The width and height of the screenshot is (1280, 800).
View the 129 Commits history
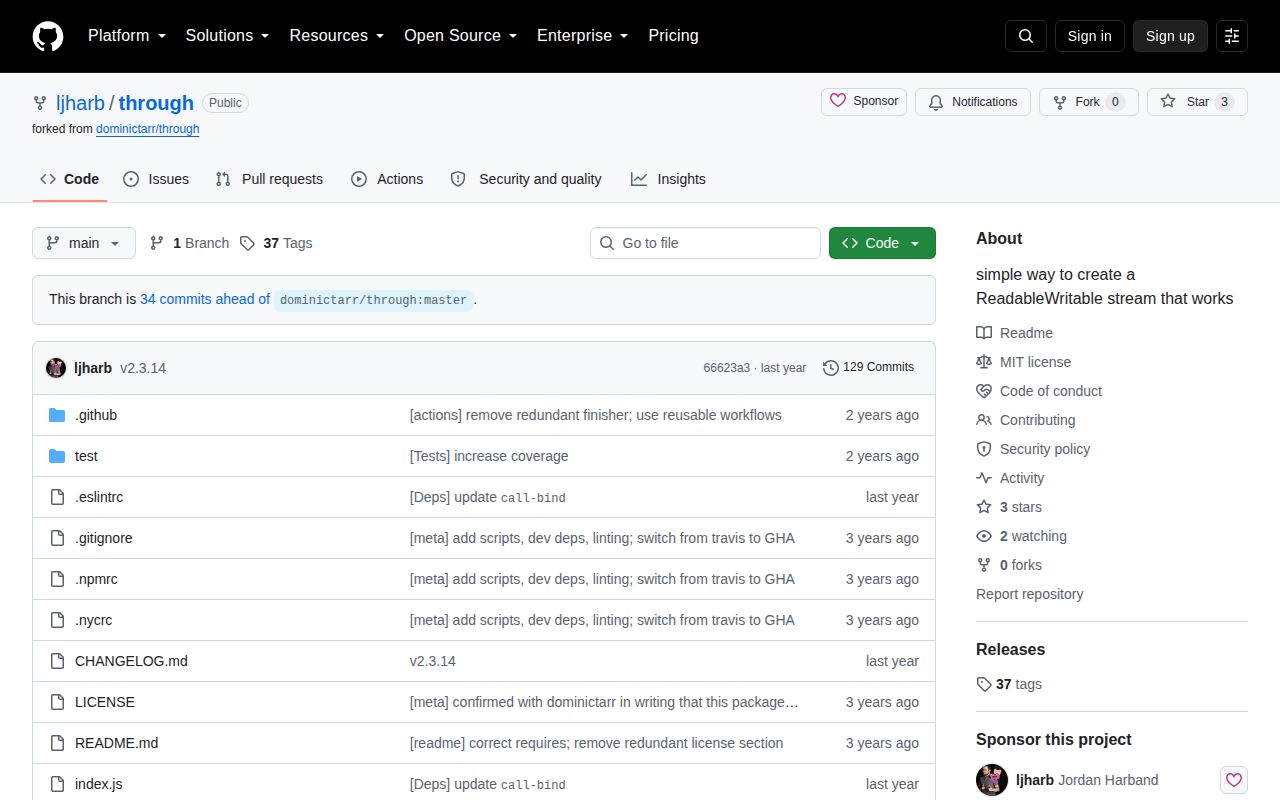tap(868, 367)
